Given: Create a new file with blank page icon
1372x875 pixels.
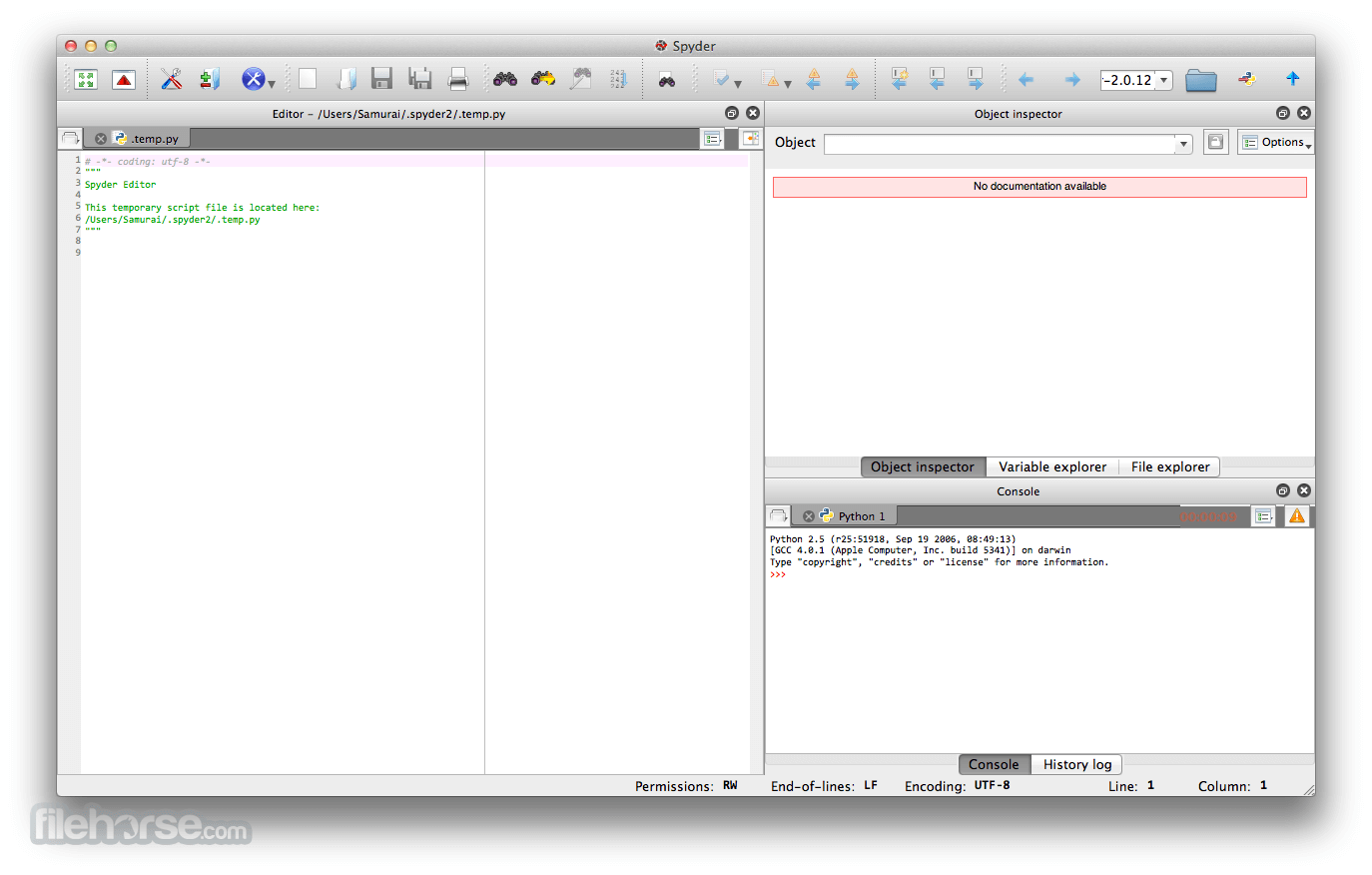Looking at the screenshot, I should 308,79.
